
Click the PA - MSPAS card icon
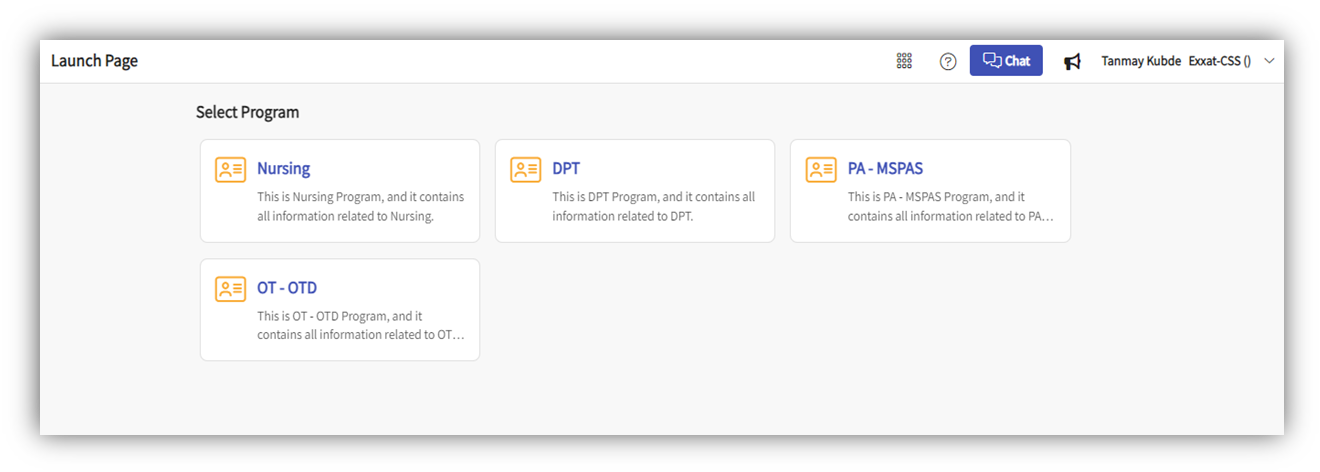(x=821, y=169)
